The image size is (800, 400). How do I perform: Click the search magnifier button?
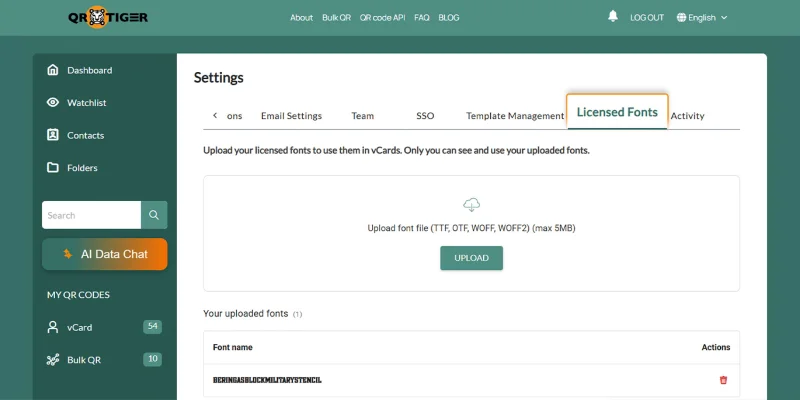coord(154,215)
